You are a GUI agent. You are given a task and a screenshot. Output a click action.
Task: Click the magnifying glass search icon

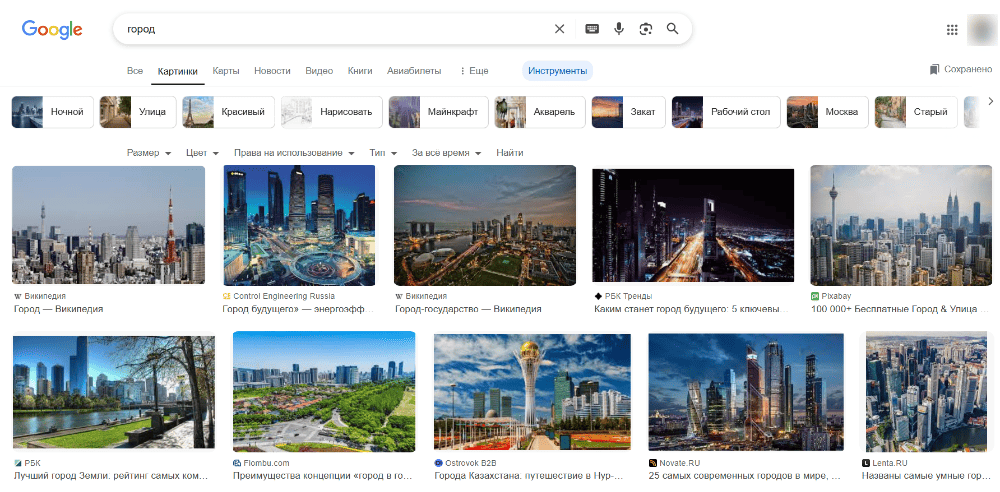pos(672,29)
